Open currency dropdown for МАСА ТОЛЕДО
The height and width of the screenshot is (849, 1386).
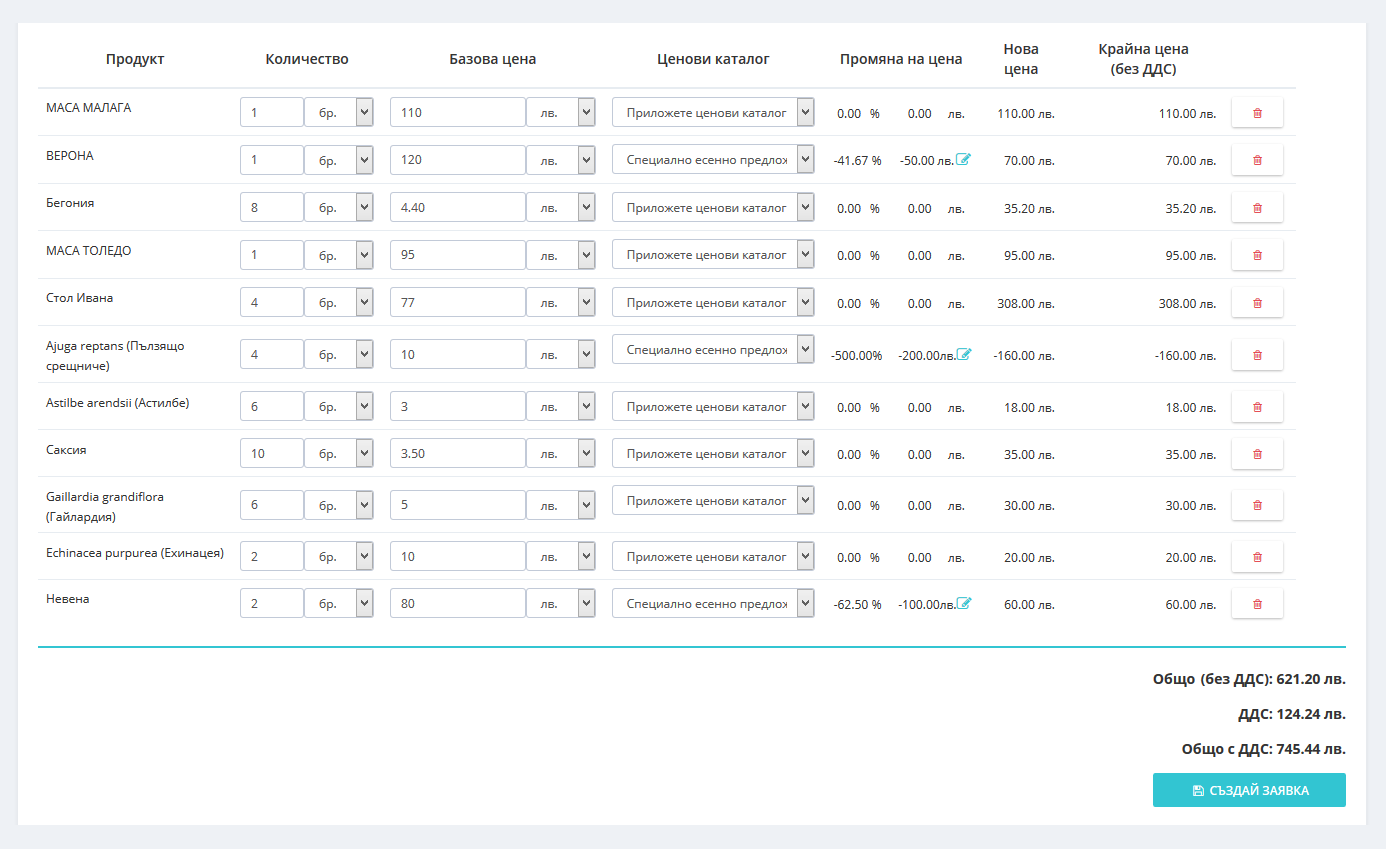pyautogui.click(x=561, y=254)
